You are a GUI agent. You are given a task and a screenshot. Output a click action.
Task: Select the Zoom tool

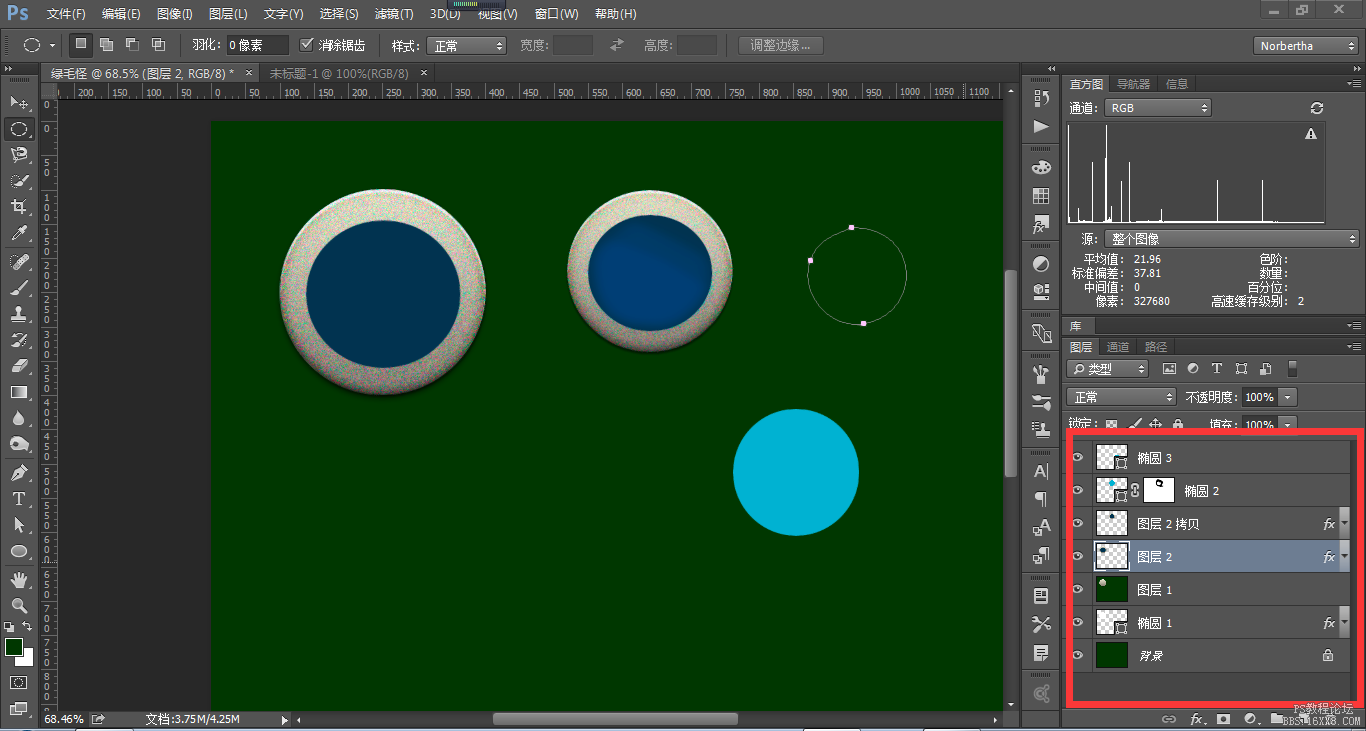tap(19, 606)
